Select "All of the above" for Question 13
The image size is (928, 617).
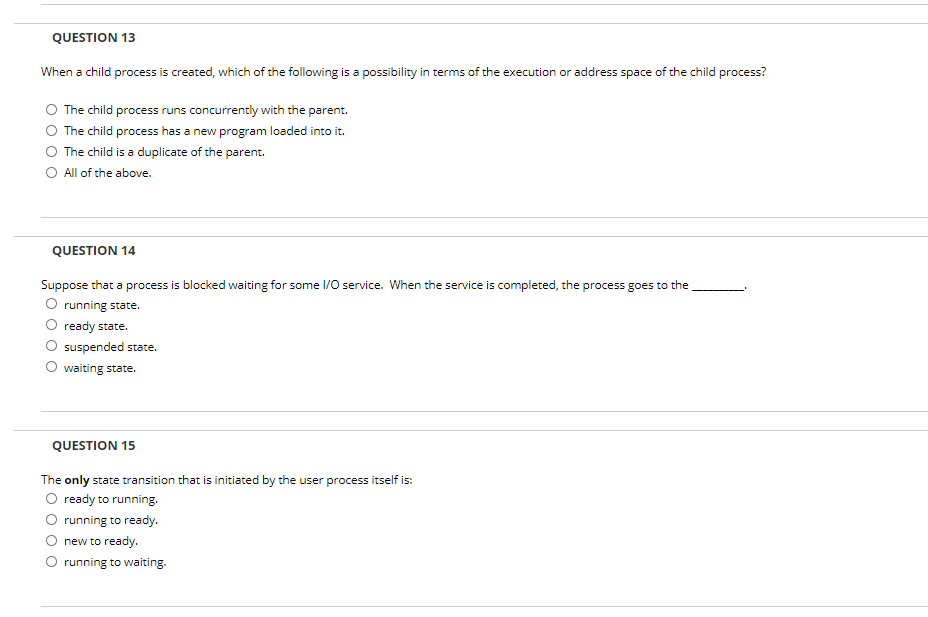(50, 172)
